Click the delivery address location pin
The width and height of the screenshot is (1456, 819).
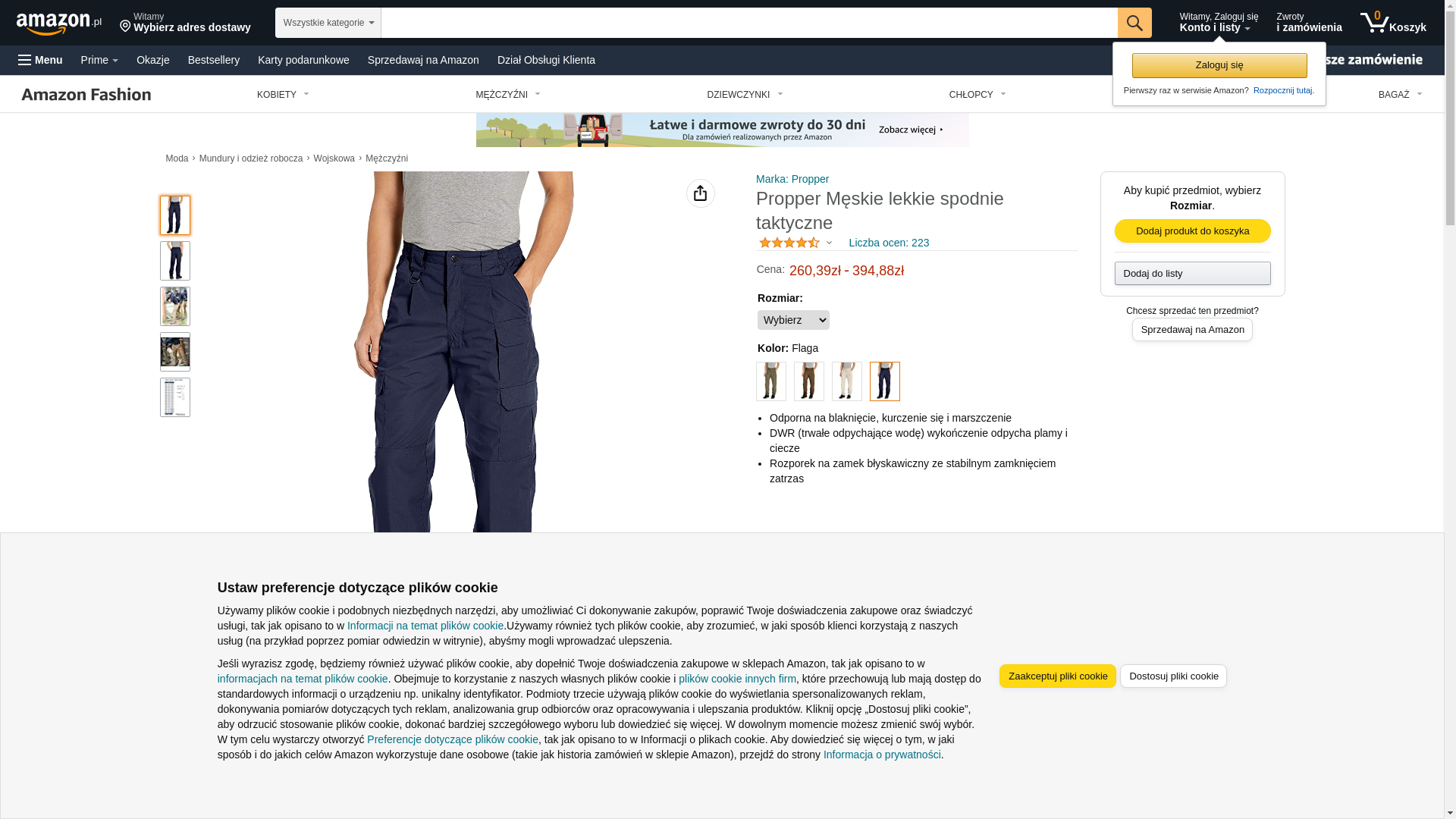125,27
